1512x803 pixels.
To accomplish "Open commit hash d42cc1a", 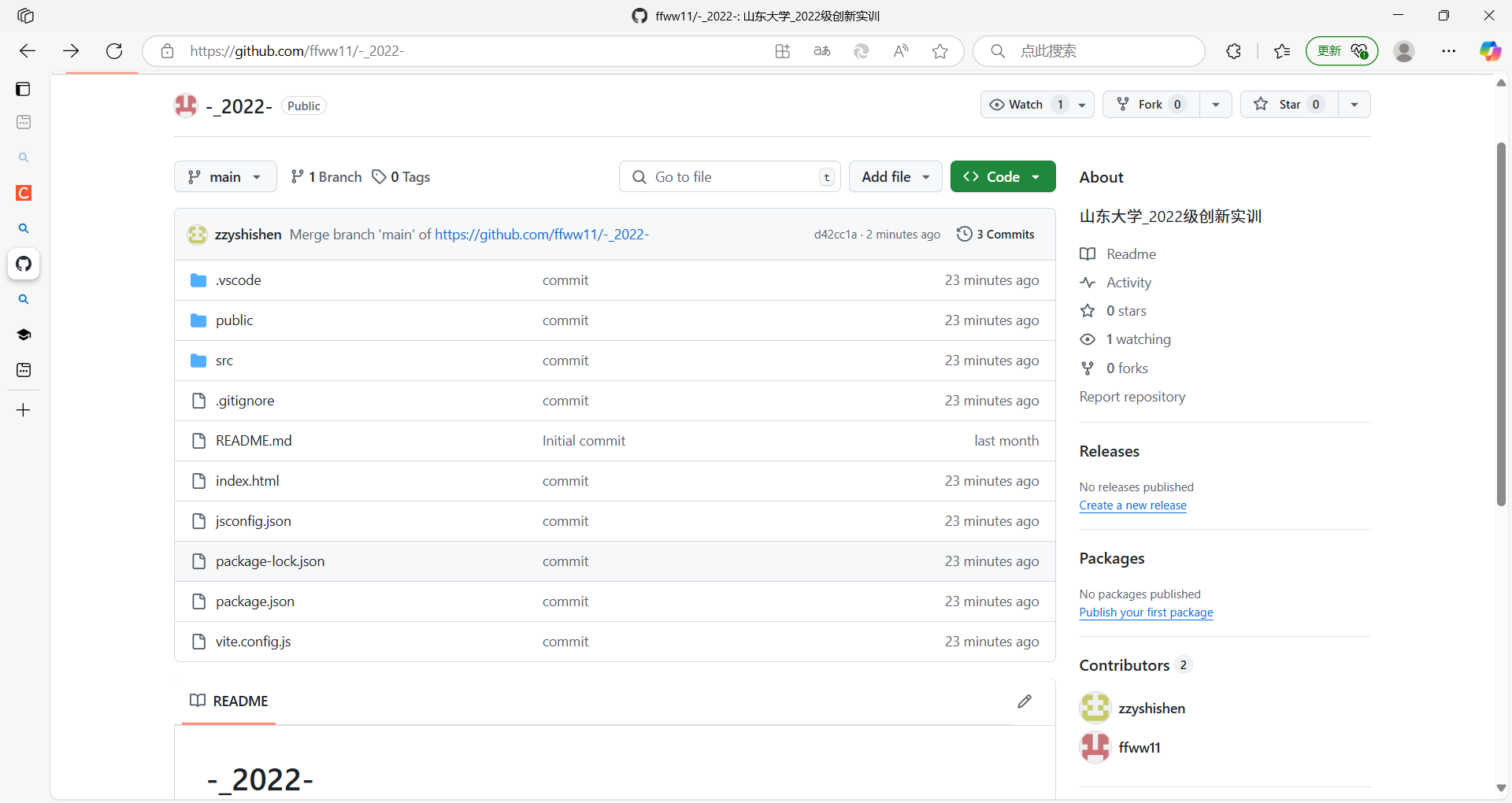I will click(836, 235).
